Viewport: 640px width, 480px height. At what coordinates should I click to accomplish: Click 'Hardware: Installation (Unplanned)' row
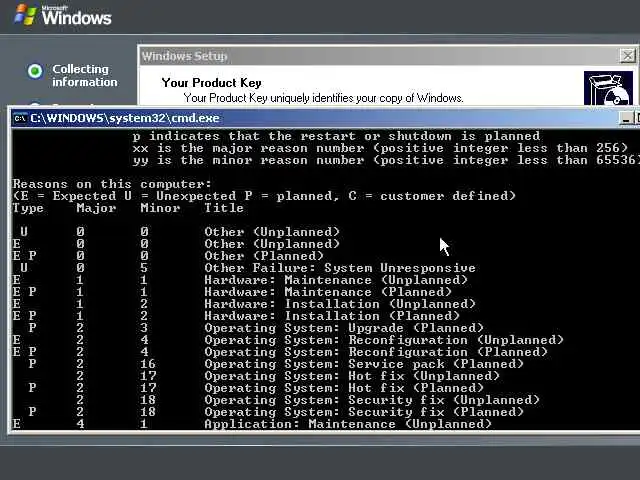(244, 304)
